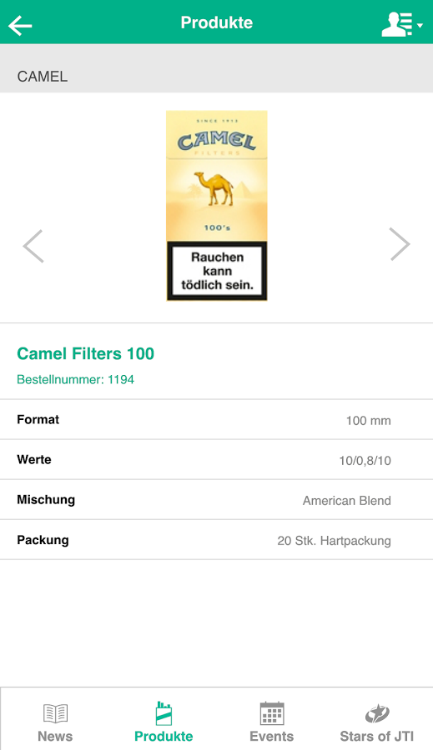Tap the back arrow in header

tap(20, 25)
